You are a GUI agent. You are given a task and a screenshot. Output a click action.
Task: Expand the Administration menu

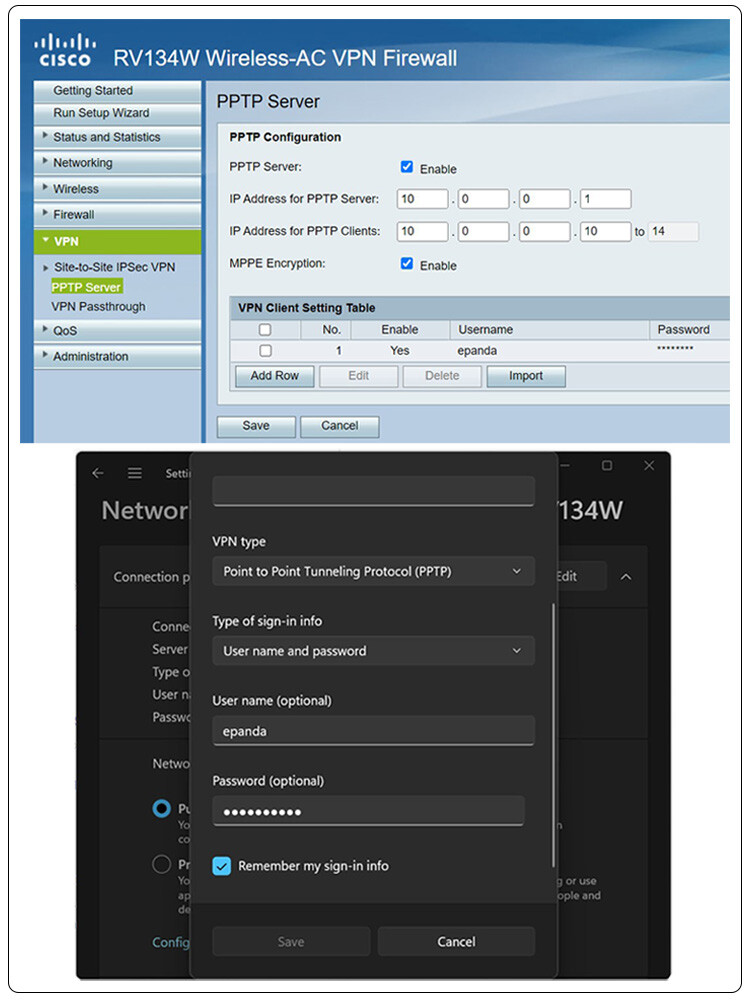(117, 357)
